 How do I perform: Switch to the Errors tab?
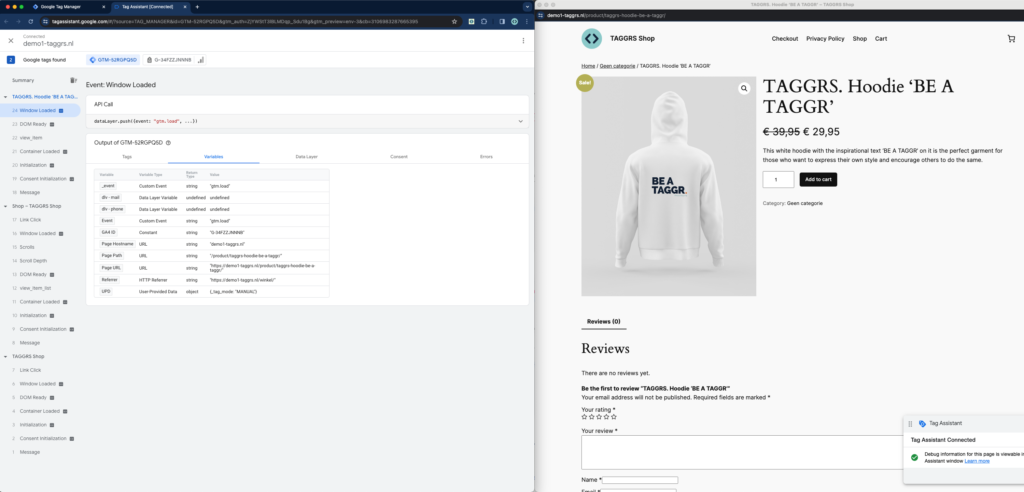pos(487,157)
